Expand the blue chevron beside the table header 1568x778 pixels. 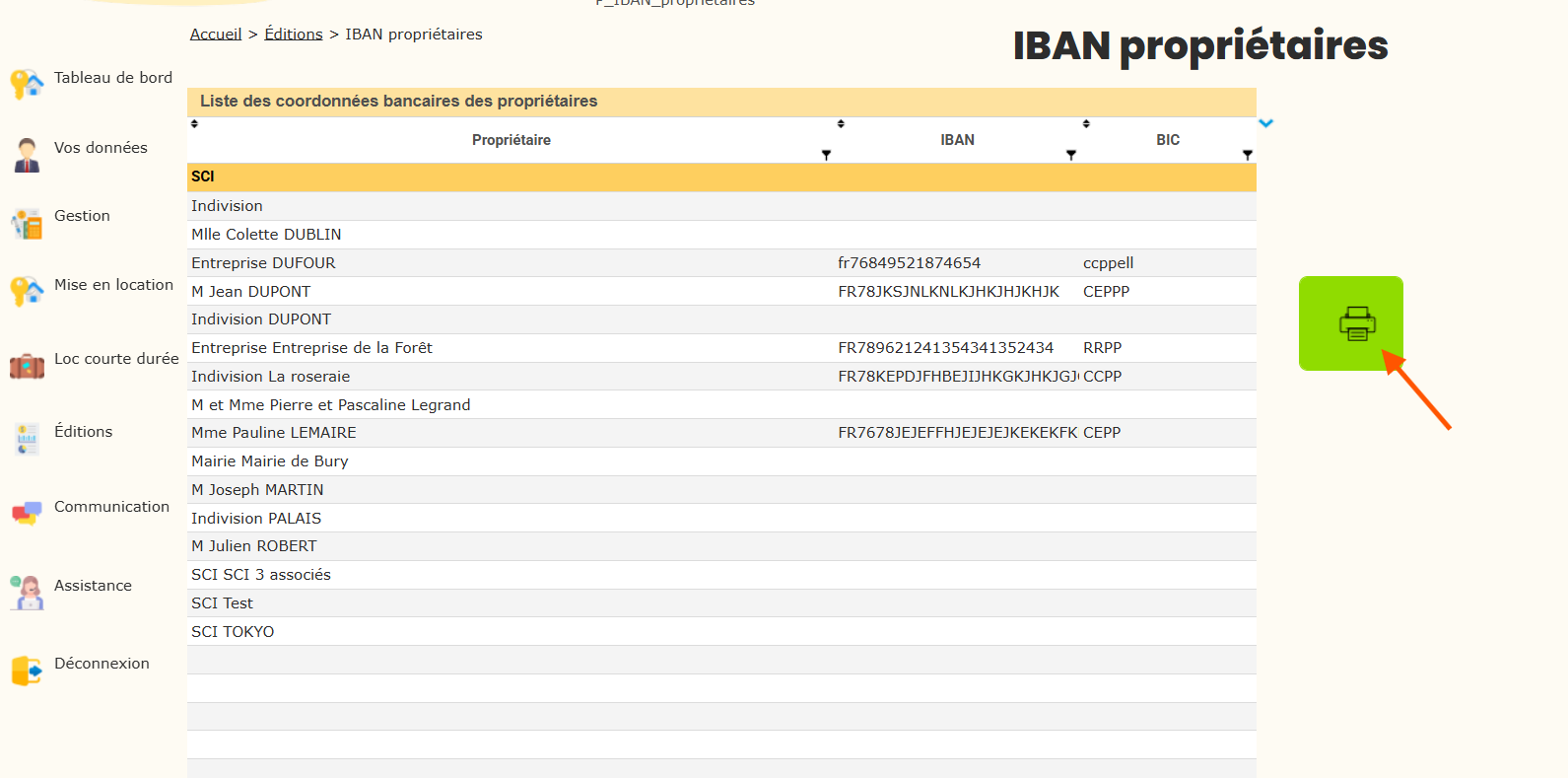tap(1266, 123)
